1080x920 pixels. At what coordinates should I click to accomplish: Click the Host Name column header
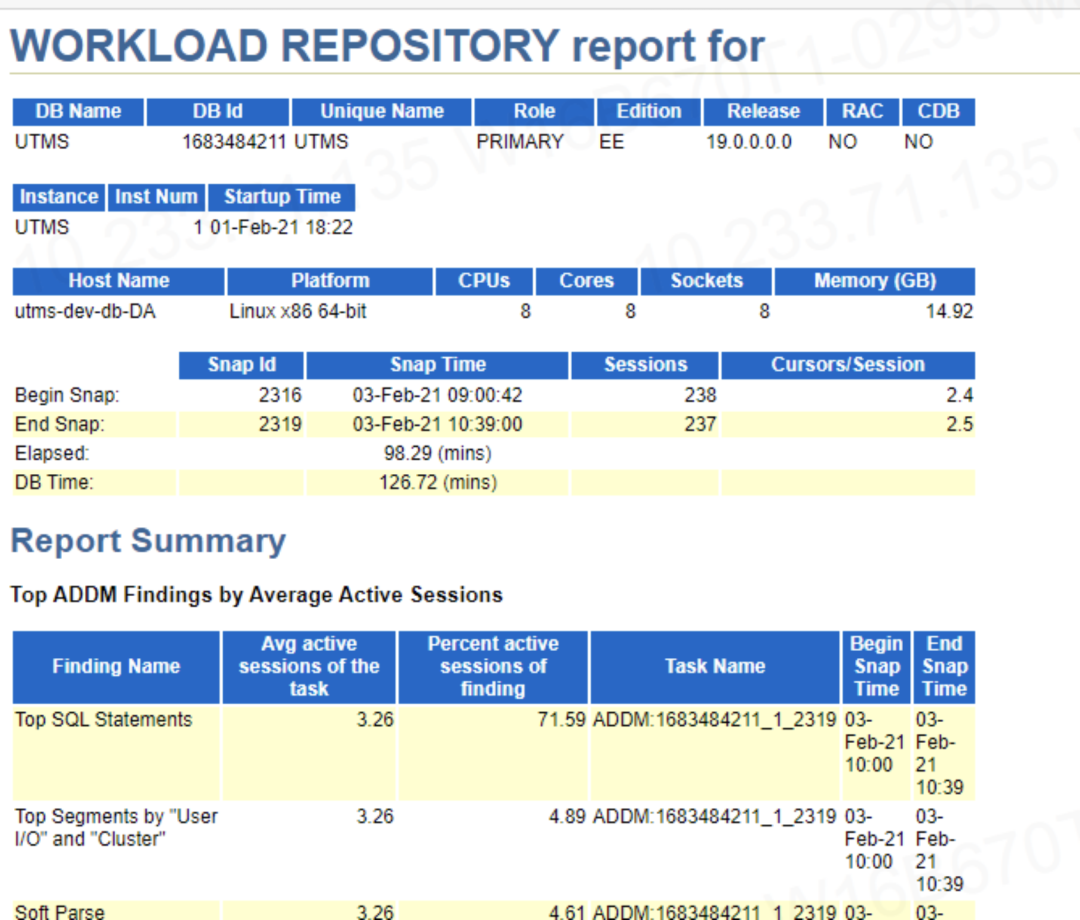(x=118, y=281)
